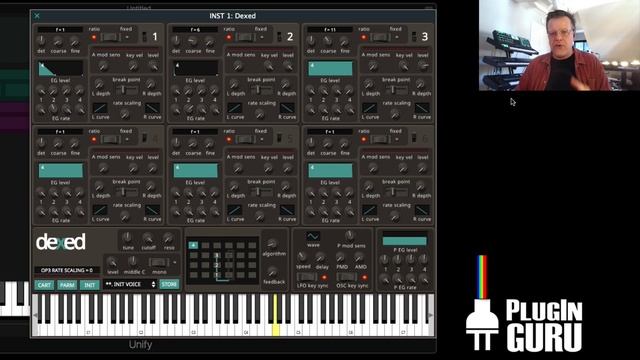Click the feedback knob
Screen dimensions: 640x360
(x=272, y=272)
